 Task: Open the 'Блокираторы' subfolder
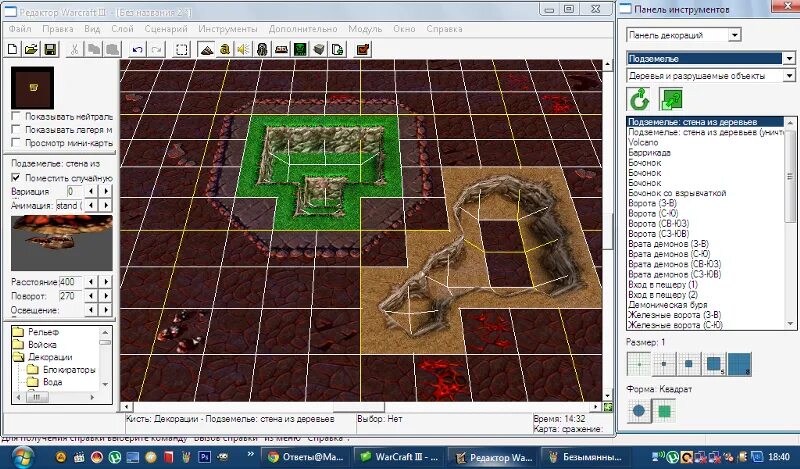pyautogui.click(x=69, y=369)
